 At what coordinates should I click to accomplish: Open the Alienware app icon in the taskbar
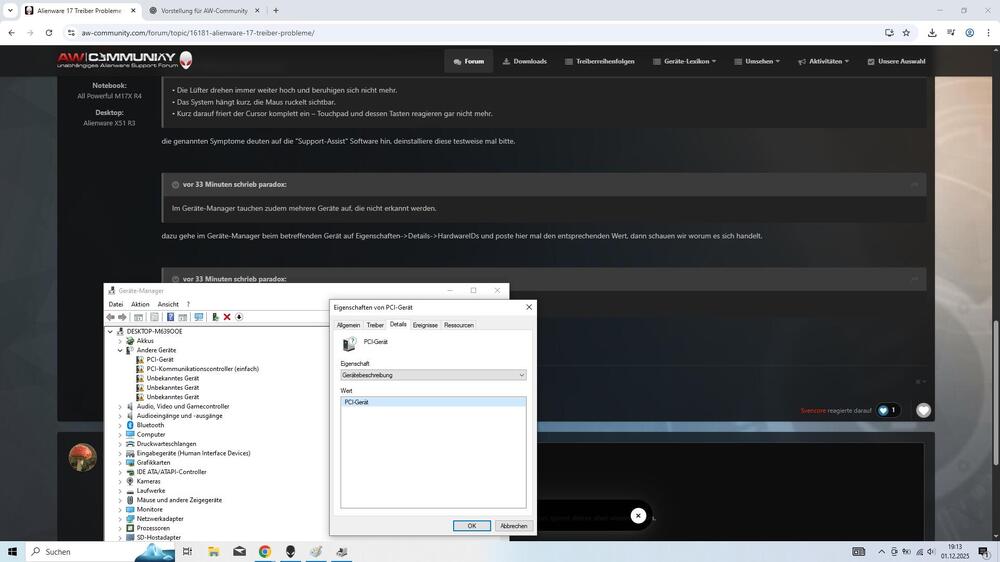pos(291,551)
